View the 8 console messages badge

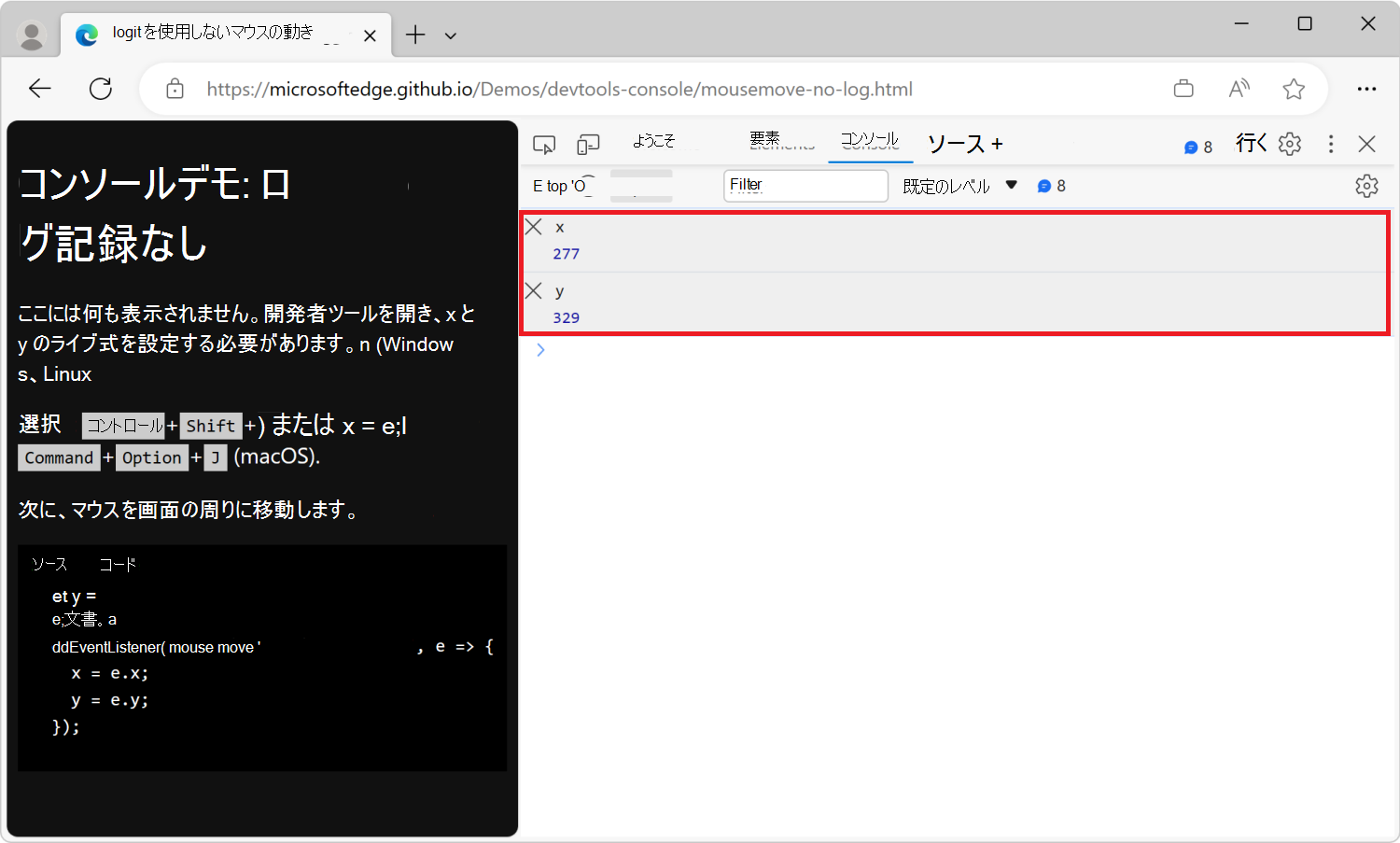[x=1197, y=146]
